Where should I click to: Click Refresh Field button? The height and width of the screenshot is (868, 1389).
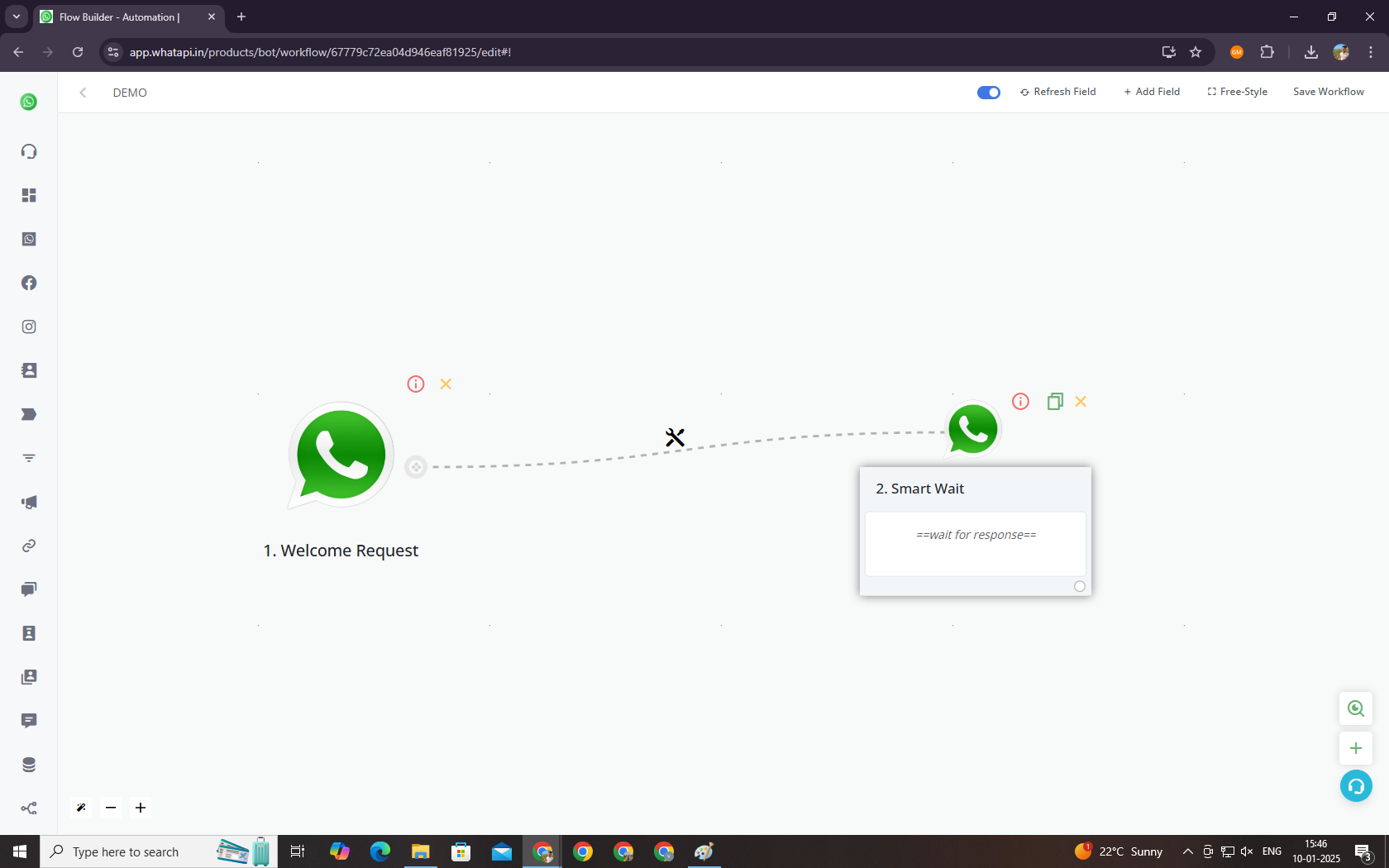(x=1058, y=92)
